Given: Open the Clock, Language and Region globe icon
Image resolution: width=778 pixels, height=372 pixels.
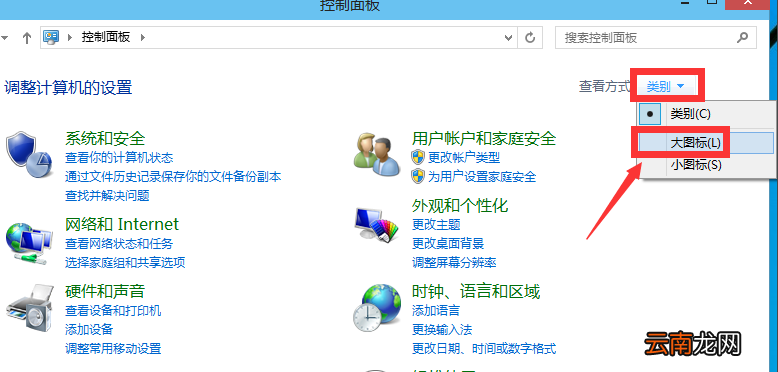Looking at the screenshot, I should click(377, 307).
